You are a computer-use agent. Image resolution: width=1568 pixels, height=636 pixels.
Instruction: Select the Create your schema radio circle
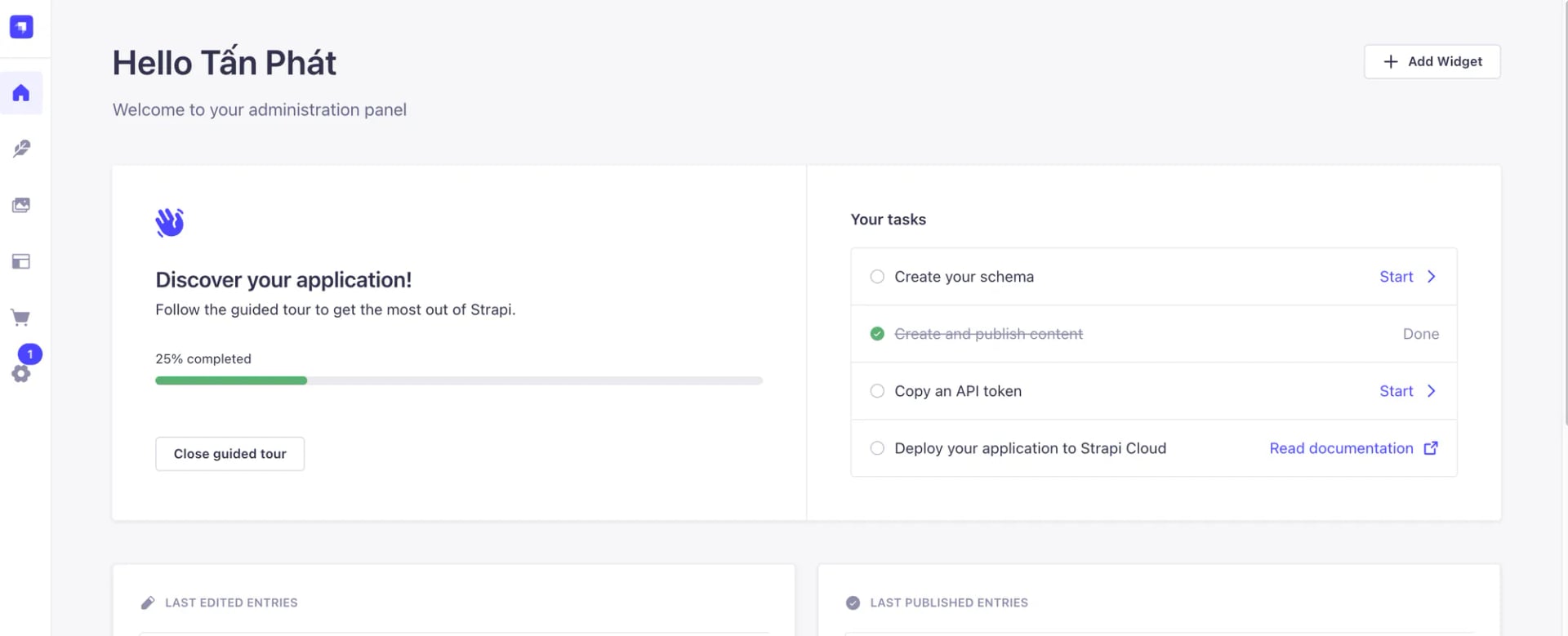tap(877, 277)
